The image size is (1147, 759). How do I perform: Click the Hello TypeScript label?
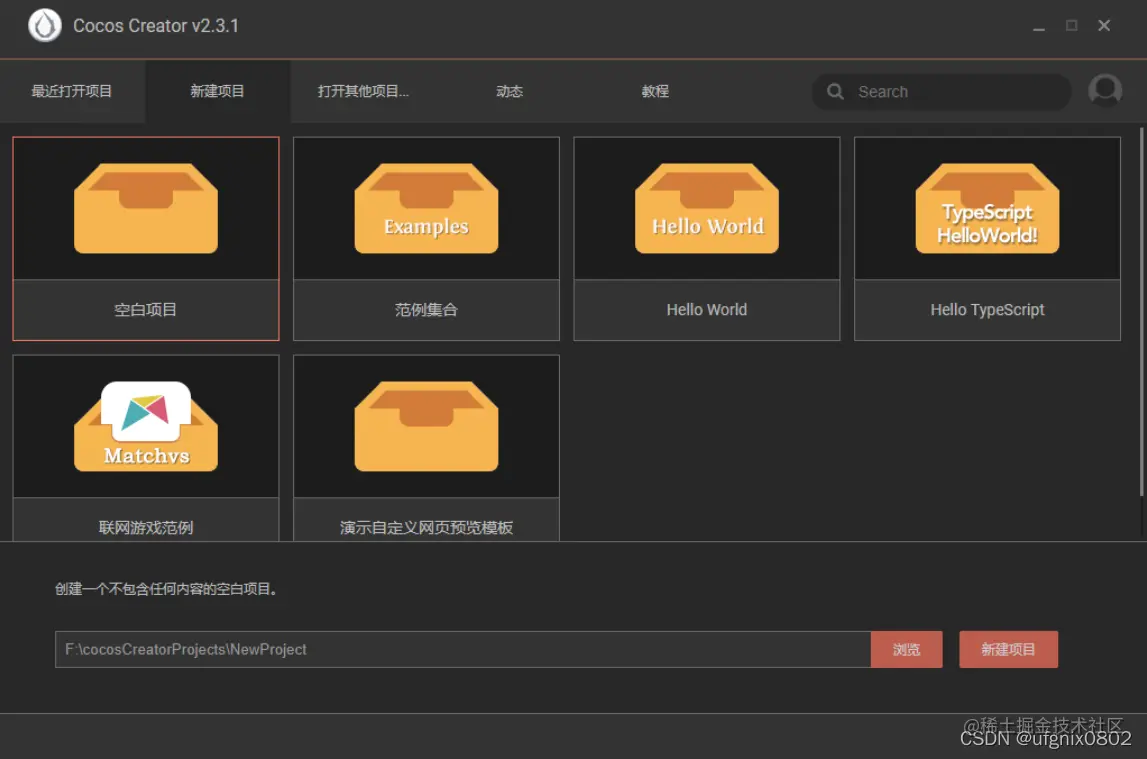(x=988, y=310)
